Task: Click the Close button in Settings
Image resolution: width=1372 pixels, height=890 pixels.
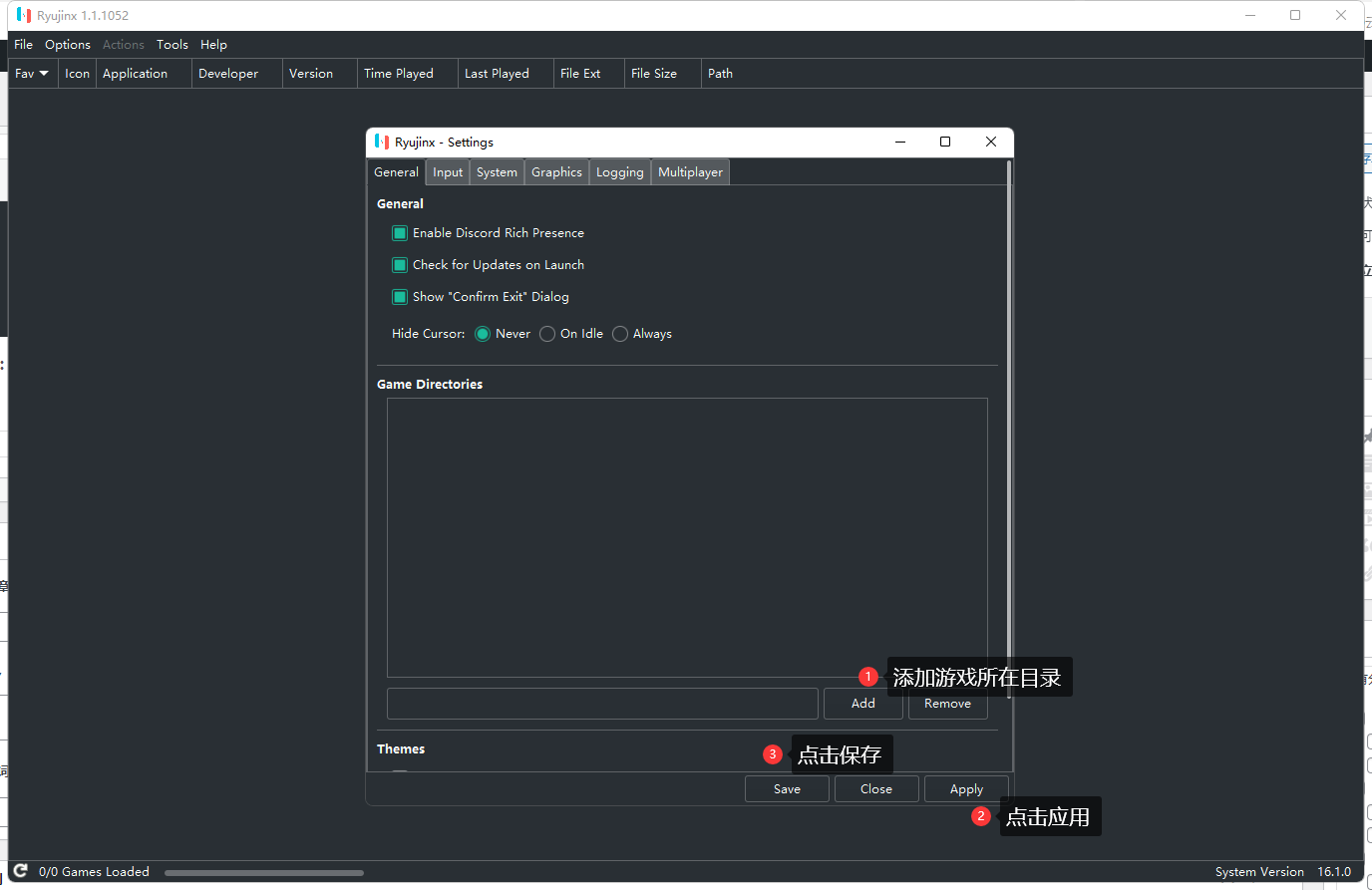Action: pyautogui.click(x=876, y=789)
